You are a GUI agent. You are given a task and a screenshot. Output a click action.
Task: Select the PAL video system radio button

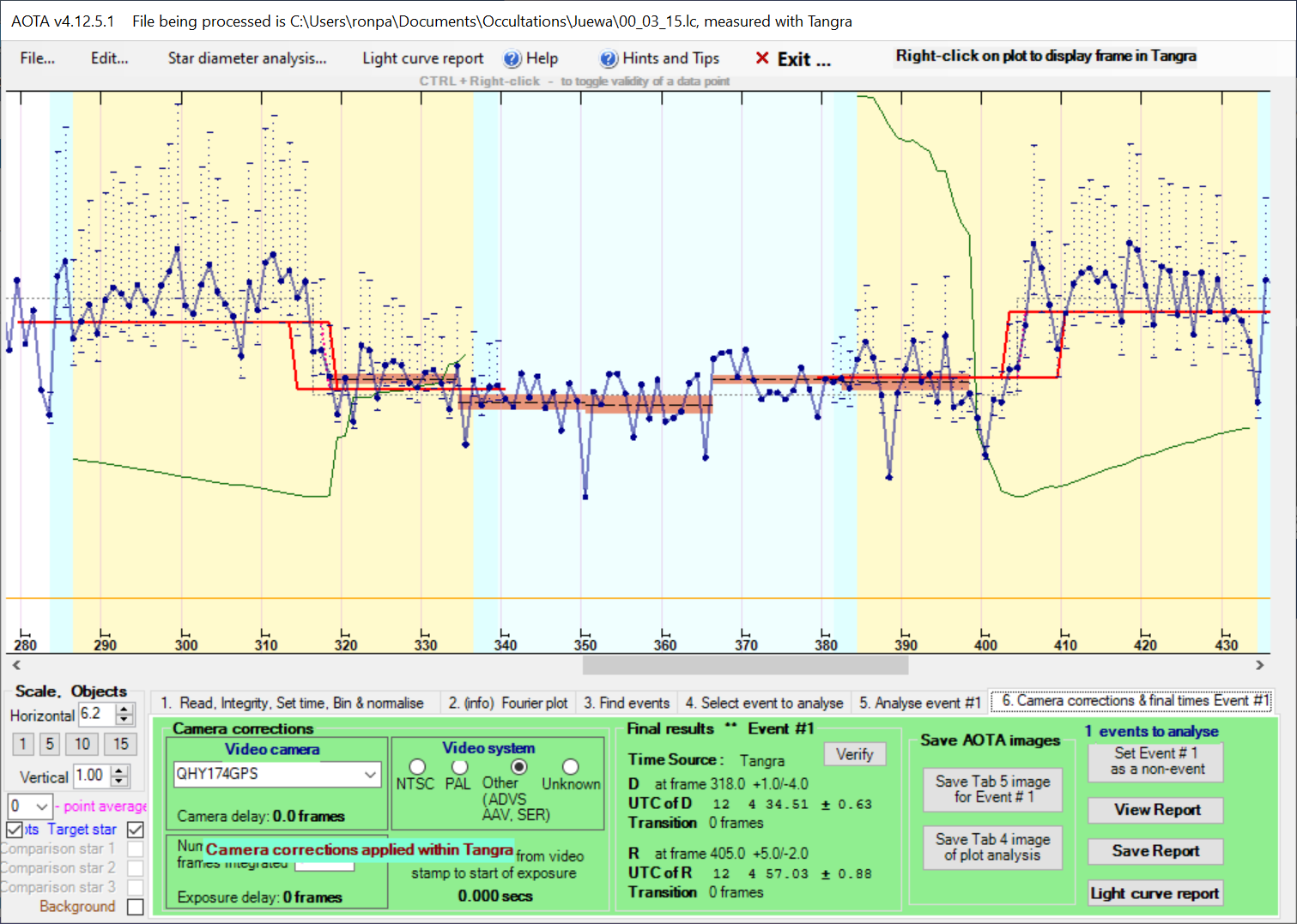460,766
